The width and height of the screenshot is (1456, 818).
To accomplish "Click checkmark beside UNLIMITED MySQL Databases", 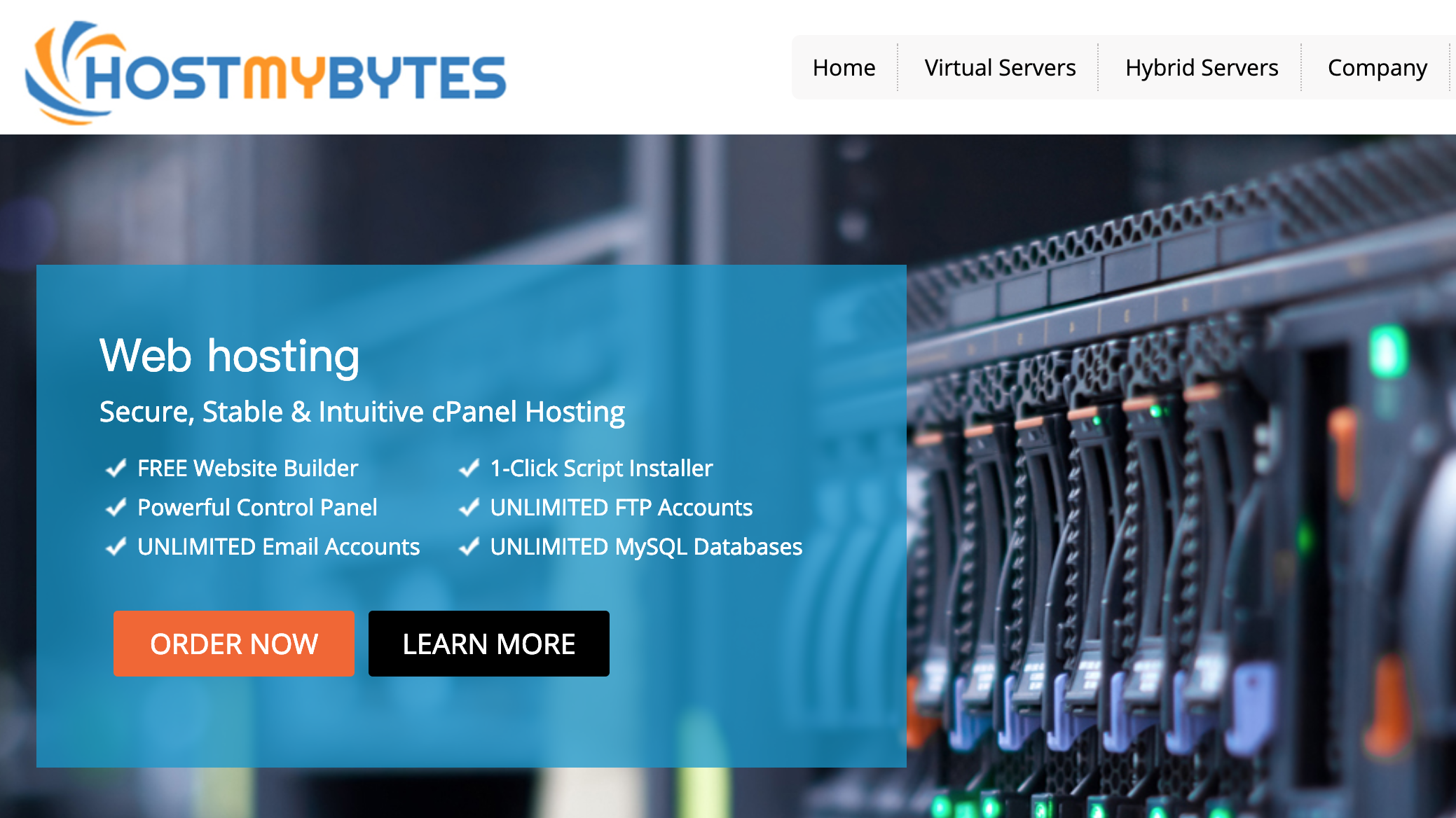I will [469, 546].
